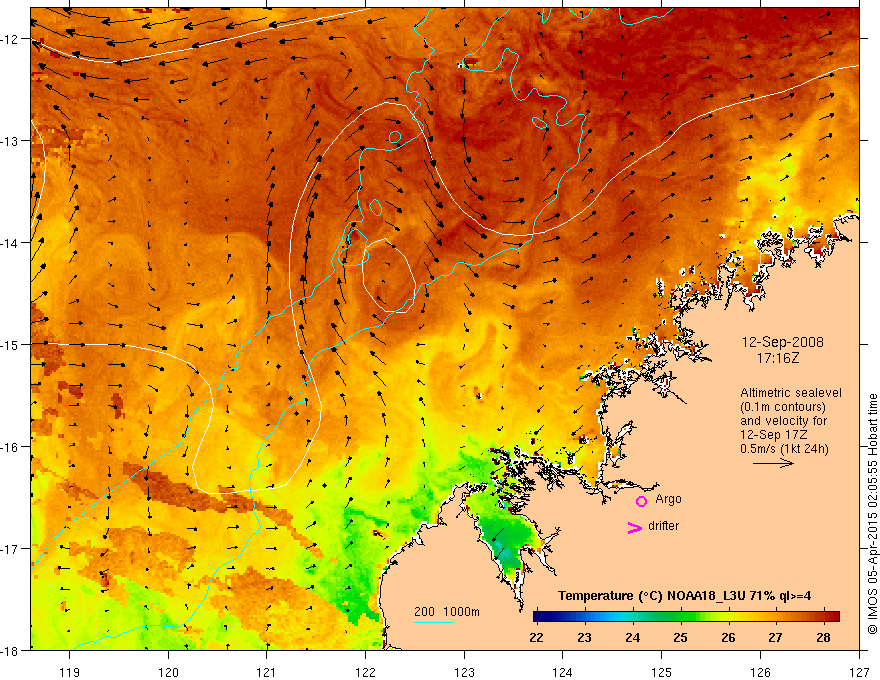Click the 0.5m/s reference velocity arrow

tap(773, 463)
